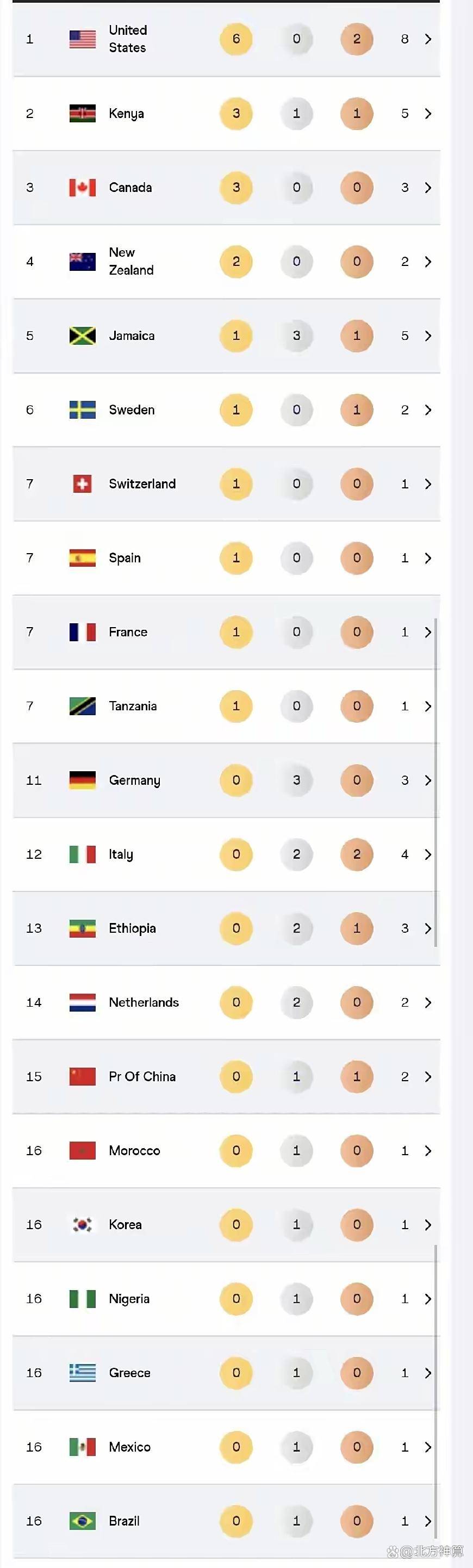Click Italy's bronze medal count
The width and height of the screenshot is (473, 1568).
click(x=357, y=854)
